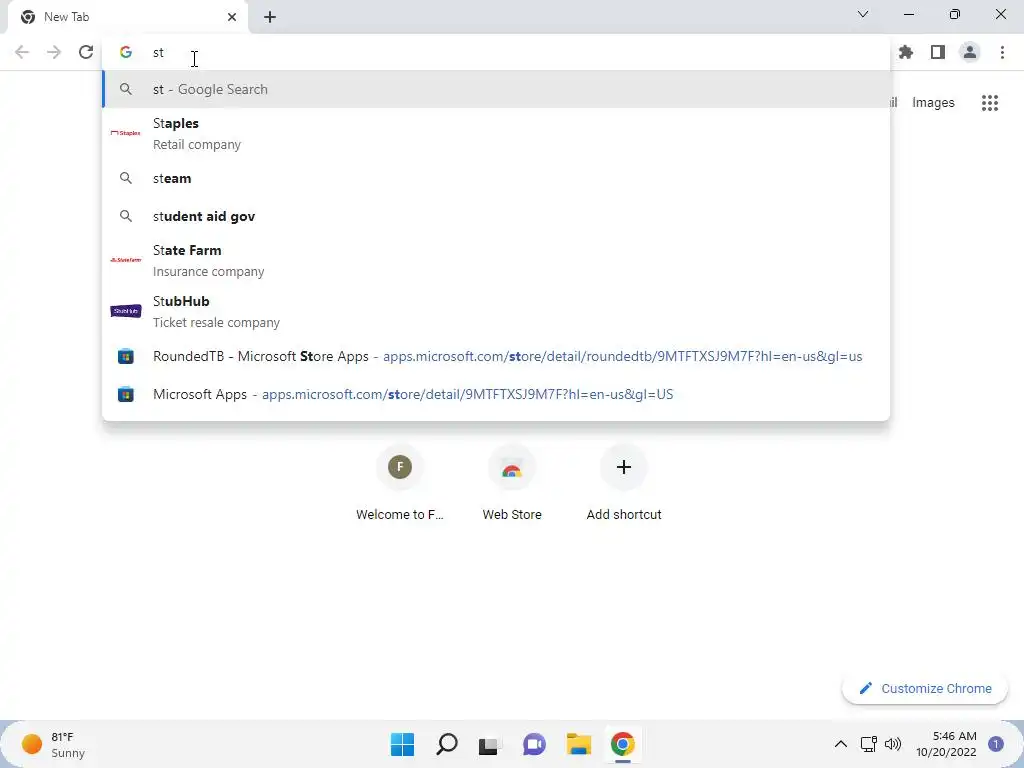This screenshot has height=768, width=1024.
Task: Open a new tab with plus button
Action: [270, 18]
